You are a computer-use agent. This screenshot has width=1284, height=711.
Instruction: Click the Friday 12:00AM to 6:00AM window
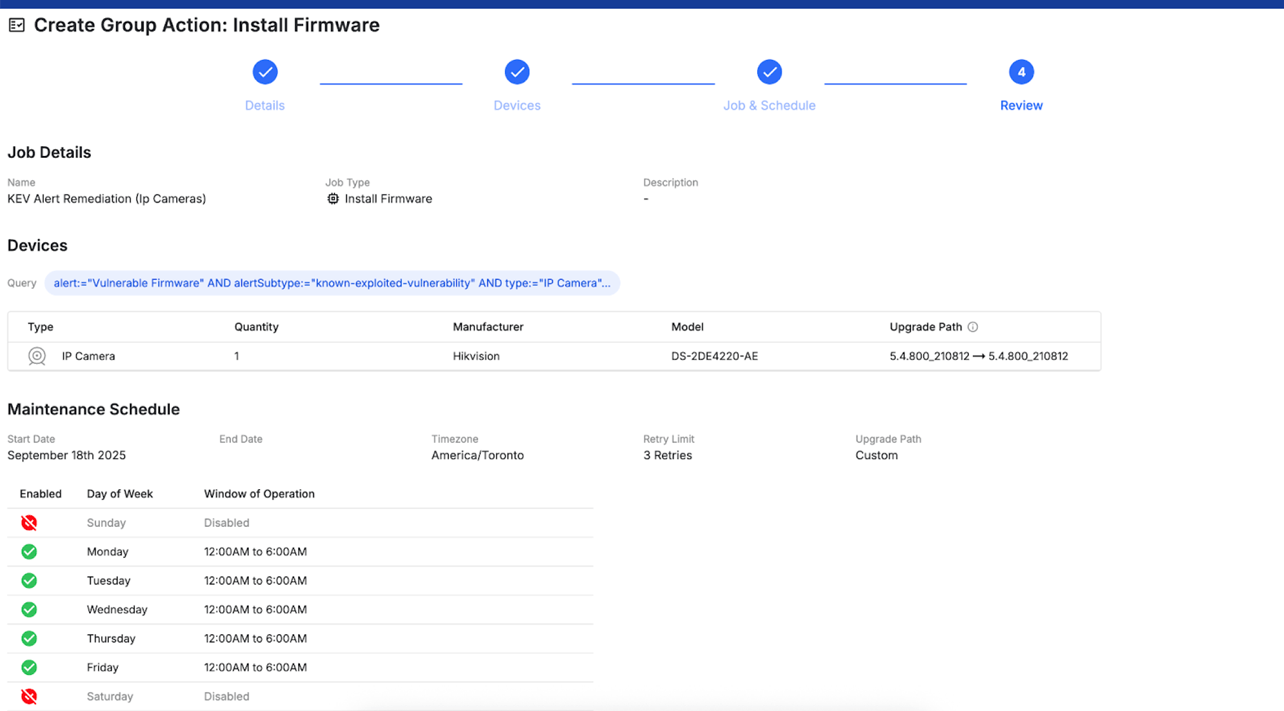255,668
